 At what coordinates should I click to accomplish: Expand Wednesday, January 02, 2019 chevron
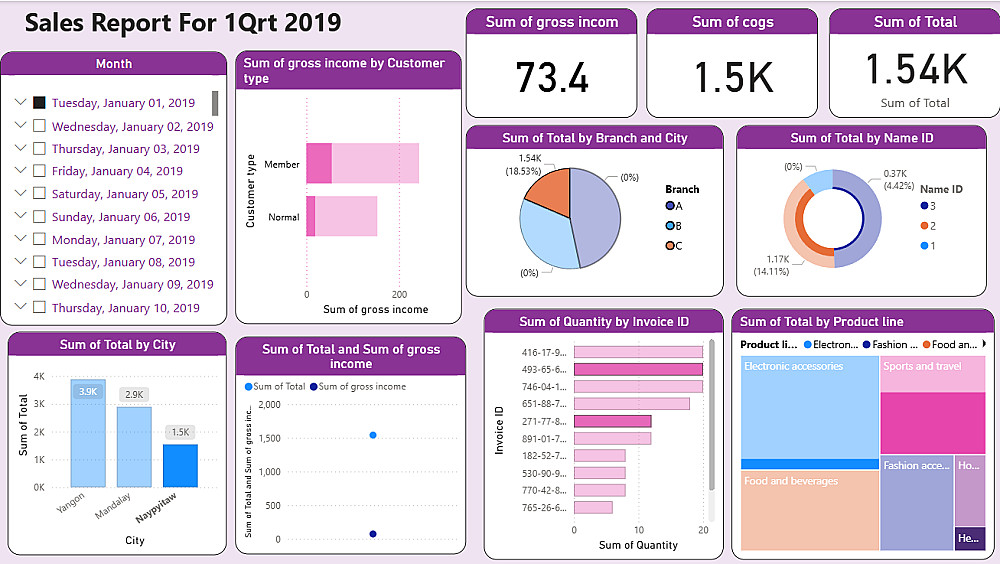point(20,125)
